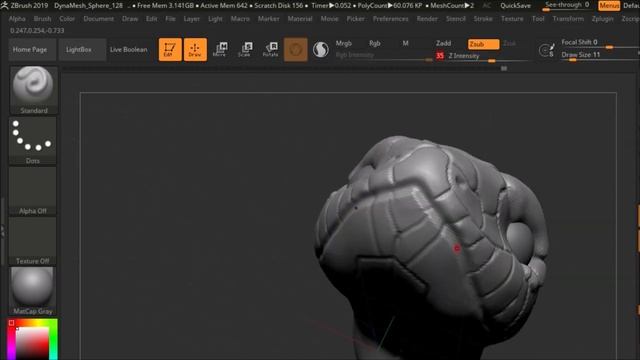Open the Edit menu
Image resolution: width=640 pixels, height=360 pixels.
151,19
